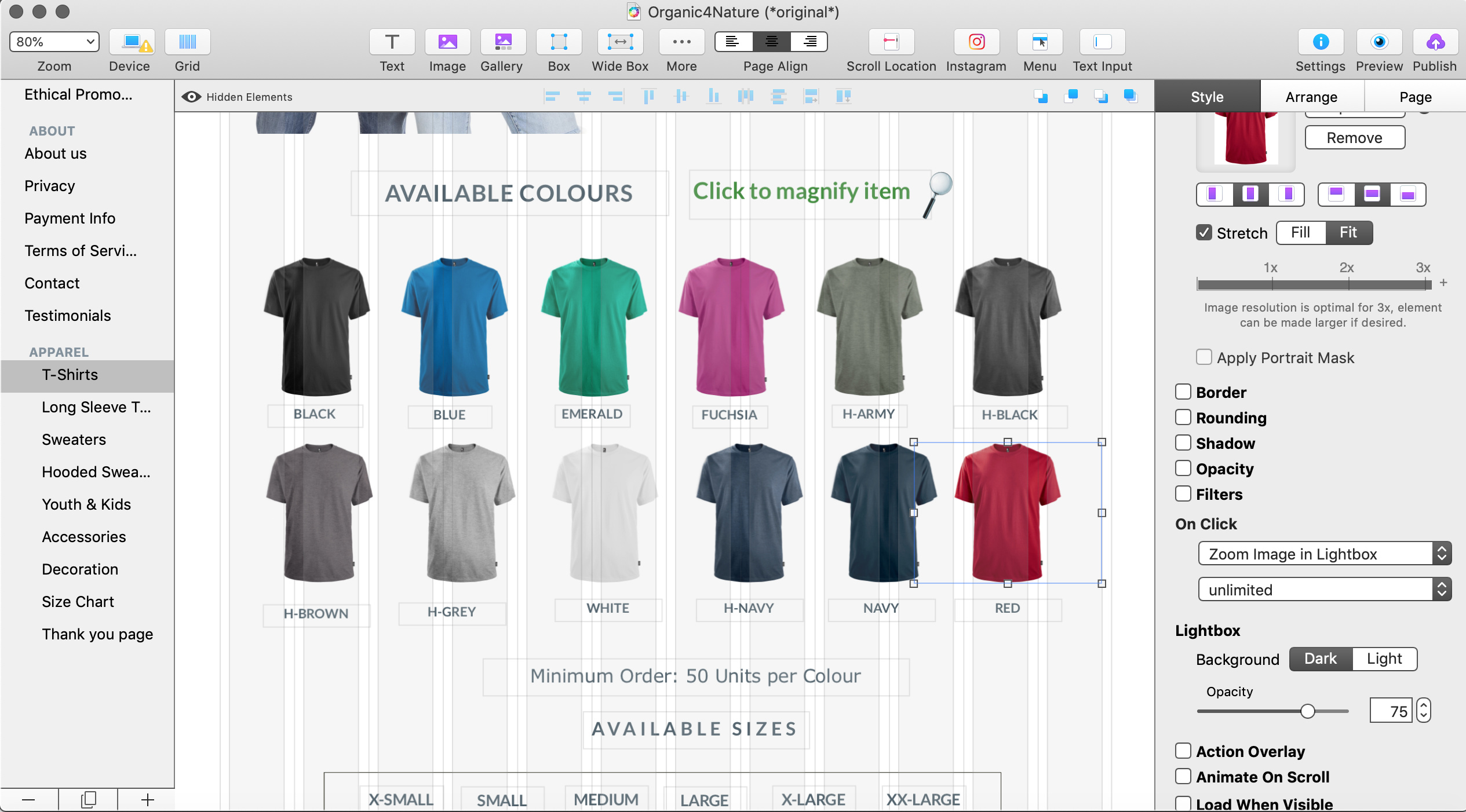Switch to the Arrange tab

click(x=1311, y=97)
